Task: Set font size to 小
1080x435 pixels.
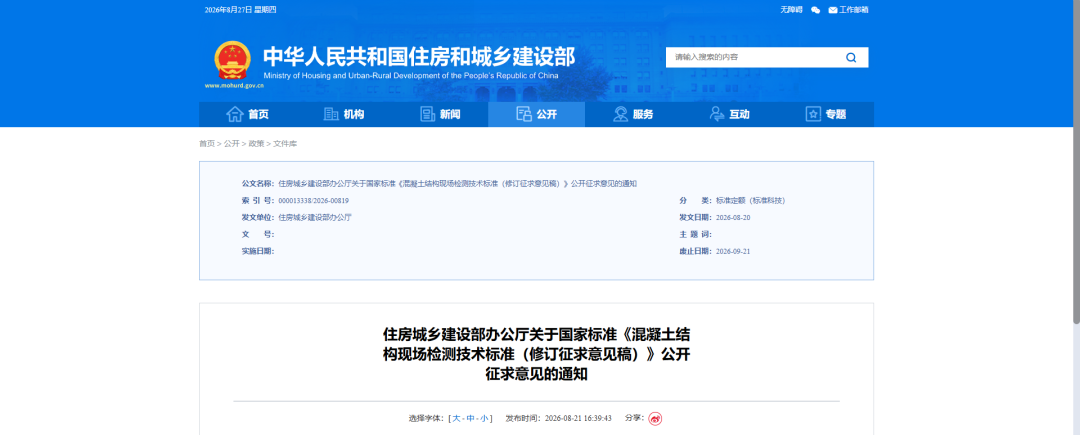Action: (x=484, y=418)
